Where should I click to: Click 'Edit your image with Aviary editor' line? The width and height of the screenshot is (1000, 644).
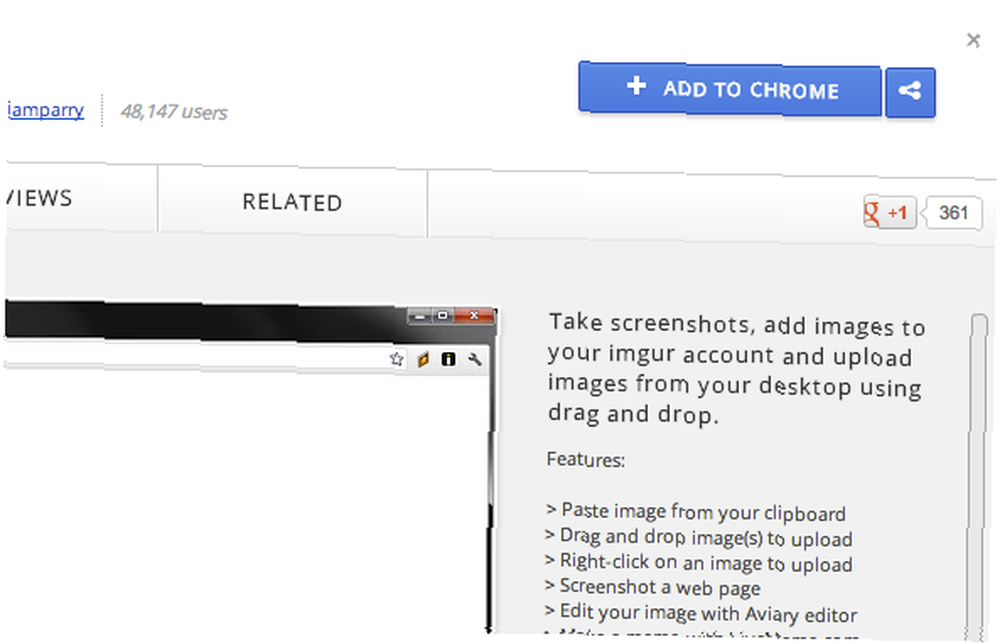(x=701, y=613)
